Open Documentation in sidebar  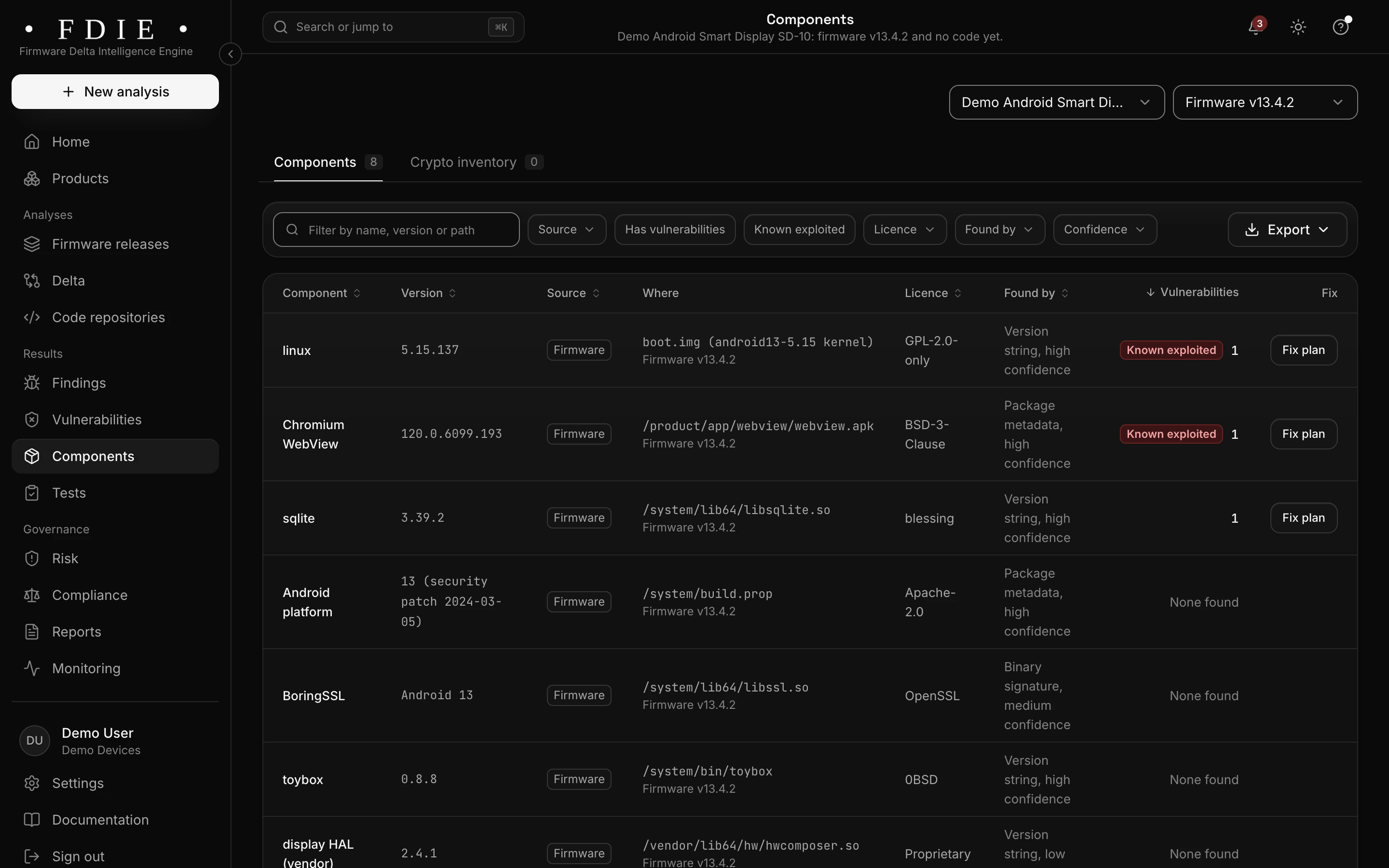(x=115, y=820)
